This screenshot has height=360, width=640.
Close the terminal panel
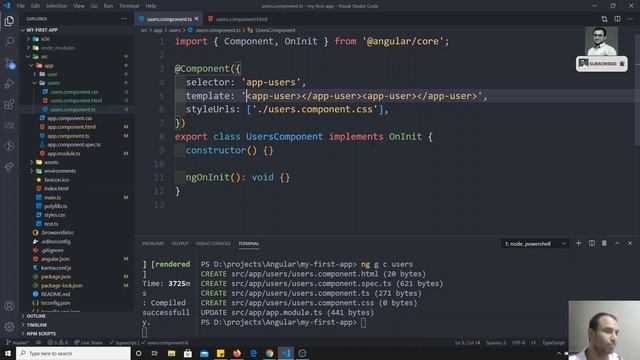click(630, 243)
